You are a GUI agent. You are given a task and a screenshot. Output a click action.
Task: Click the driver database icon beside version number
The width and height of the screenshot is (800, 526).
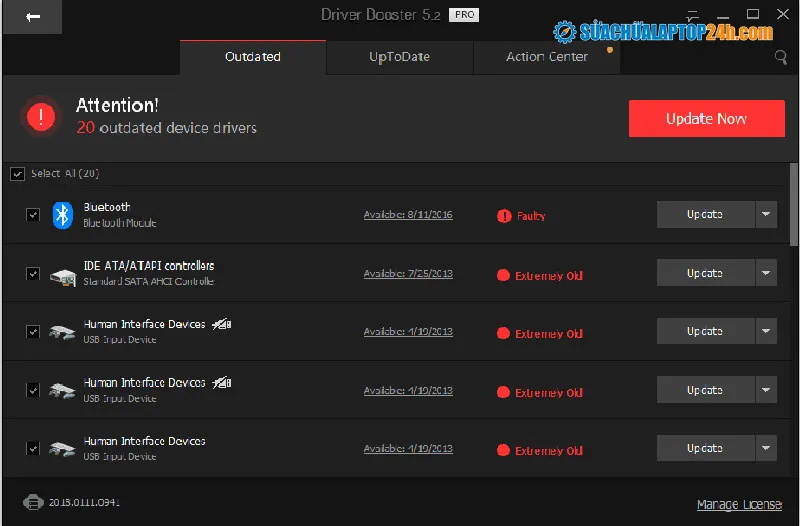[33, 502]
